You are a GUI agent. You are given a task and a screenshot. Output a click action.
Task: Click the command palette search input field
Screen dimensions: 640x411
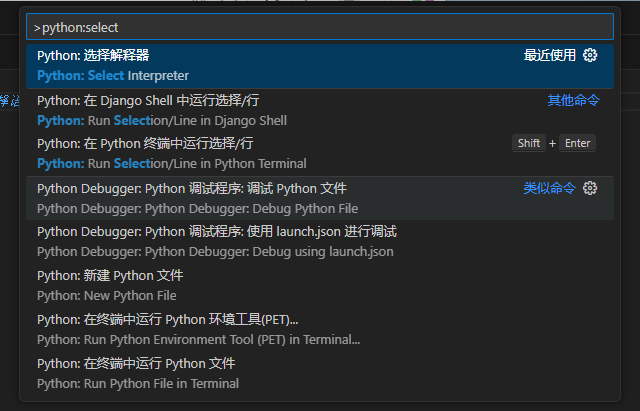tap(320, 27)
